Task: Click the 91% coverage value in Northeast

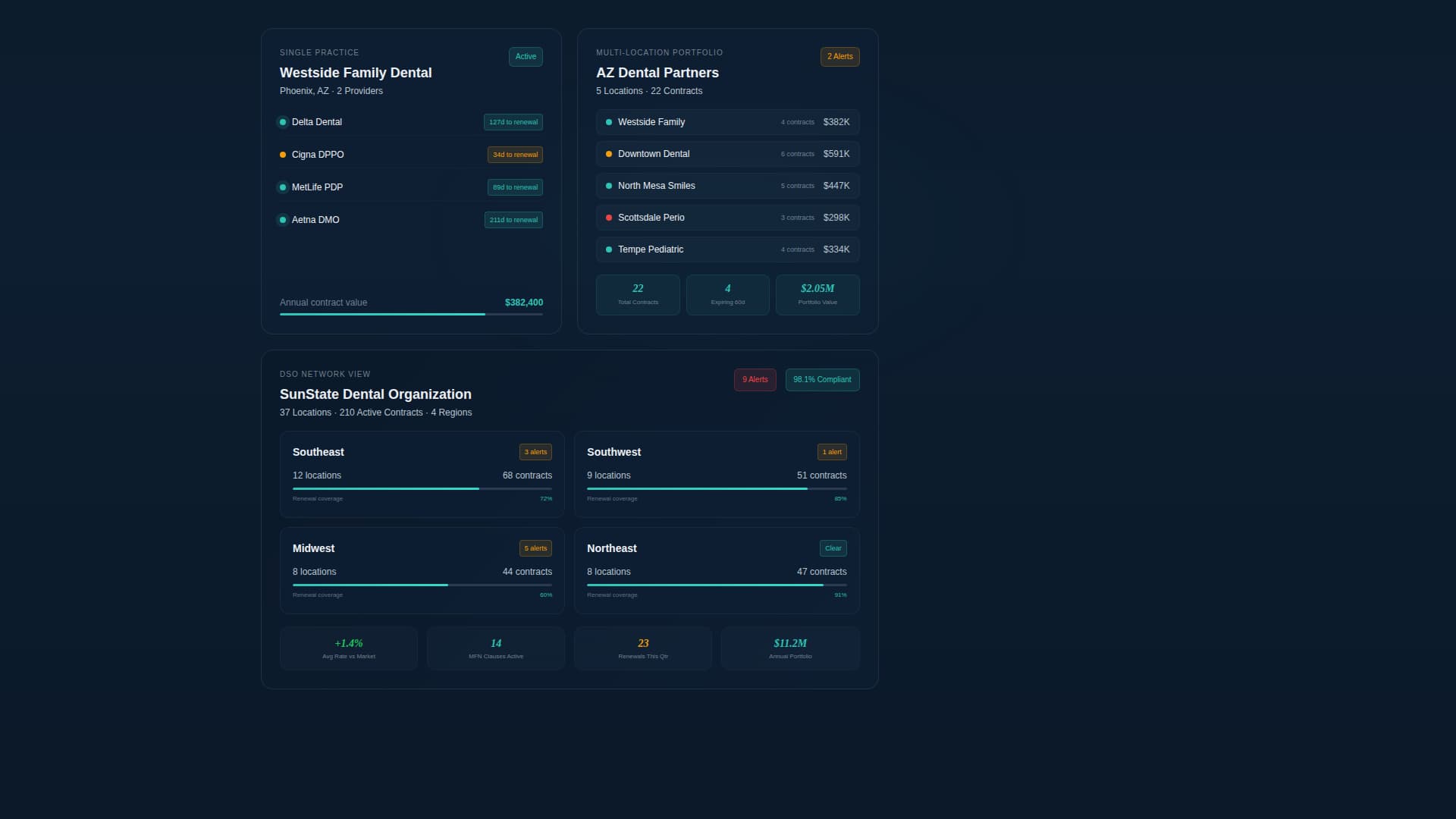Action: (x=840, y=595)
